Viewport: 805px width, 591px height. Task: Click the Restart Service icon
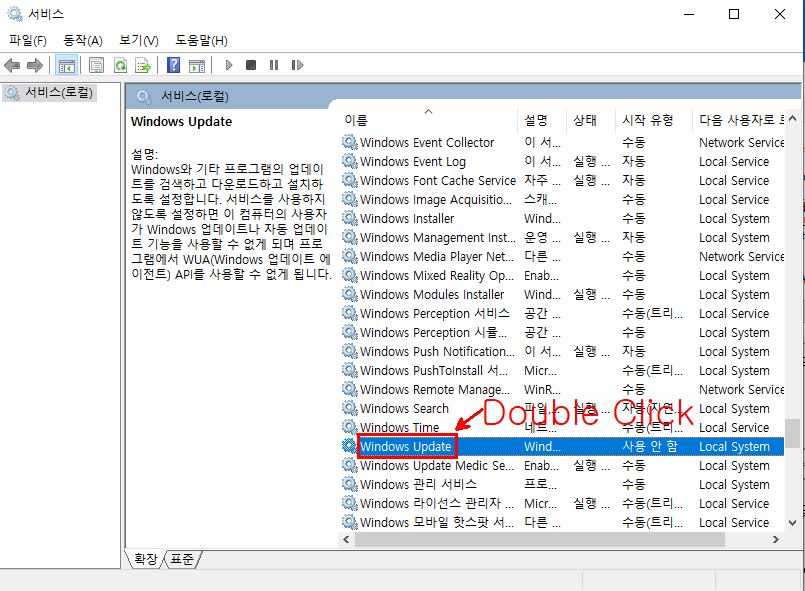297,65
